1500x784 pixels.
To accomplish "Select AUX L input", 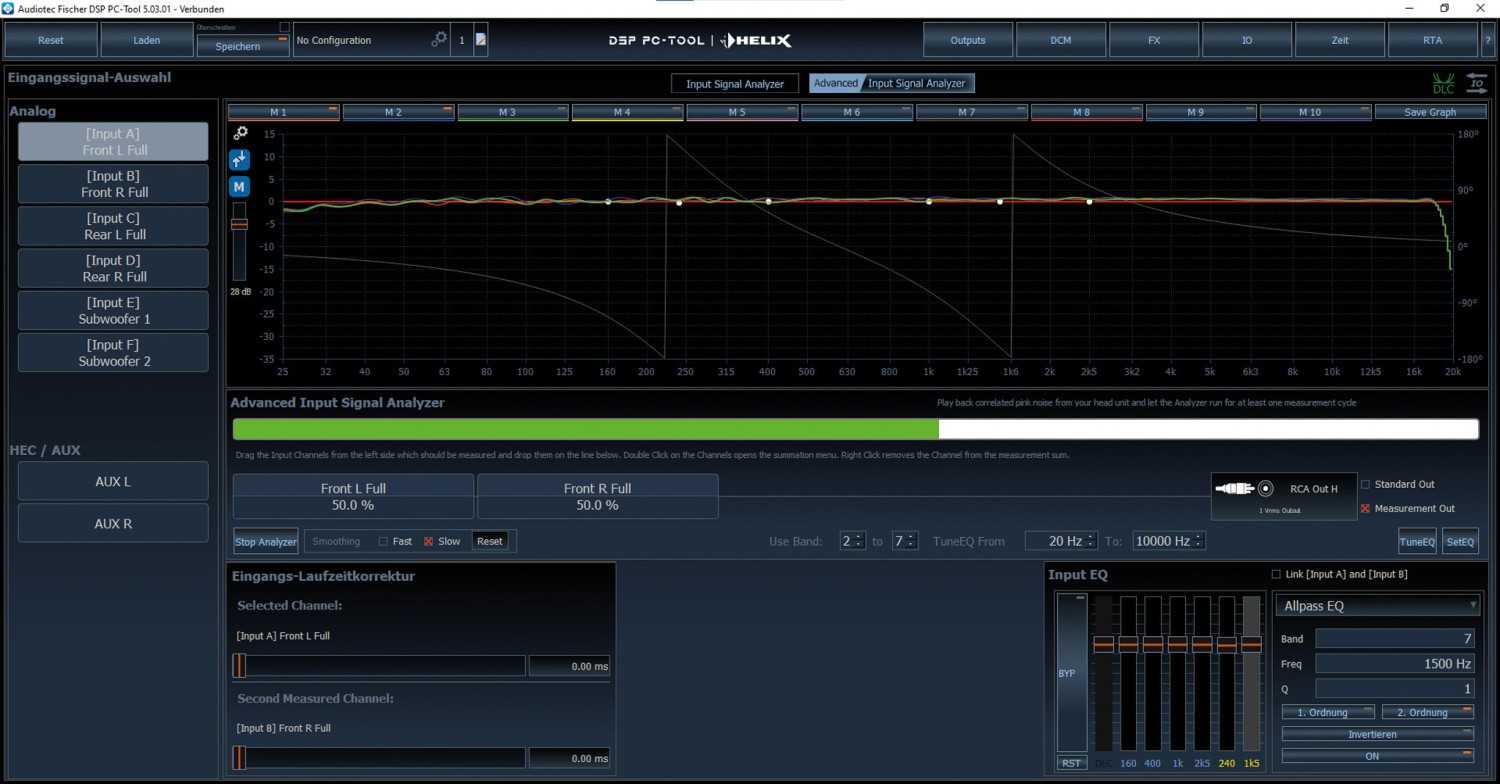I will click(113, 481).
